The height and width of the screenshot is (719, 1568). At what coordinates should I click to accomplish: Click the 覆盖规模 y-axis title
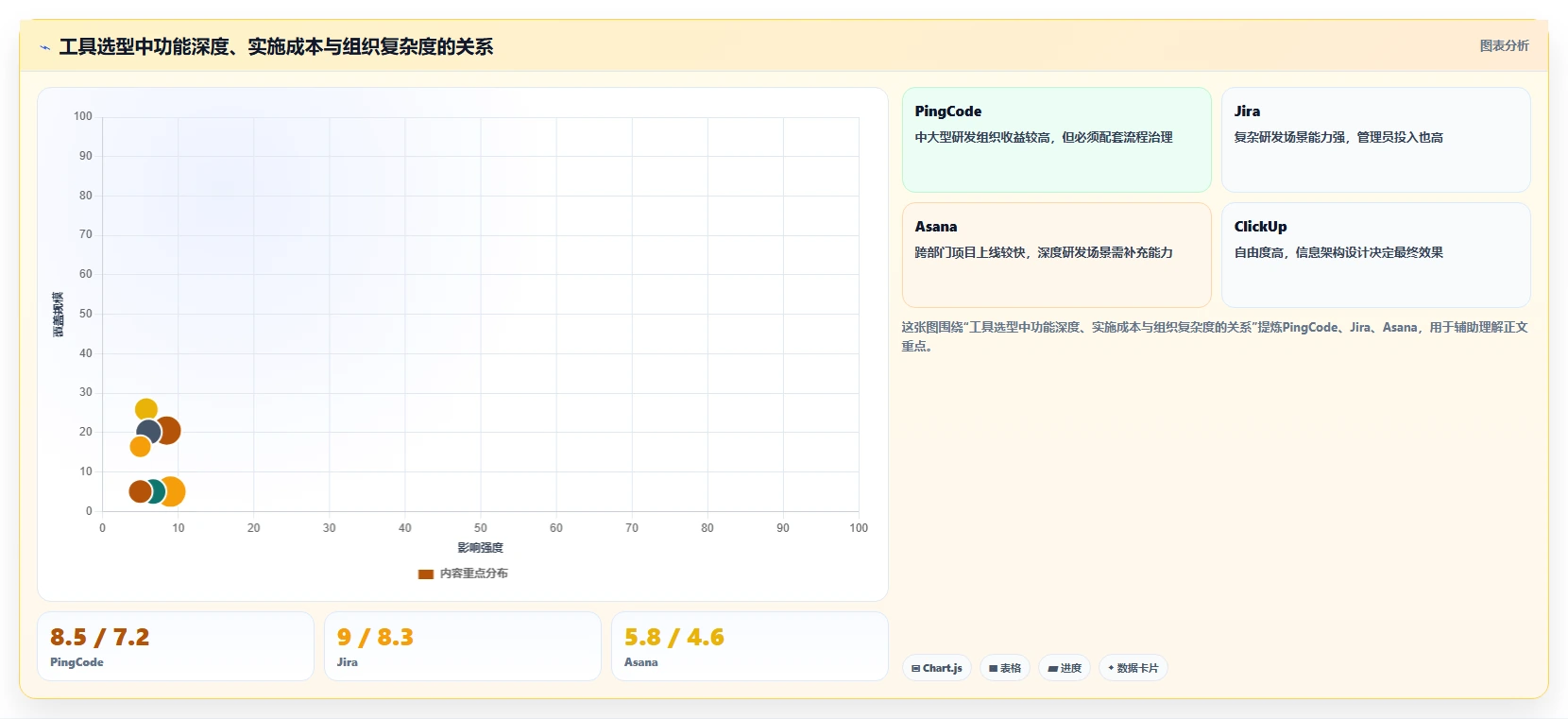pyautogui.click(x=59, y=315)
